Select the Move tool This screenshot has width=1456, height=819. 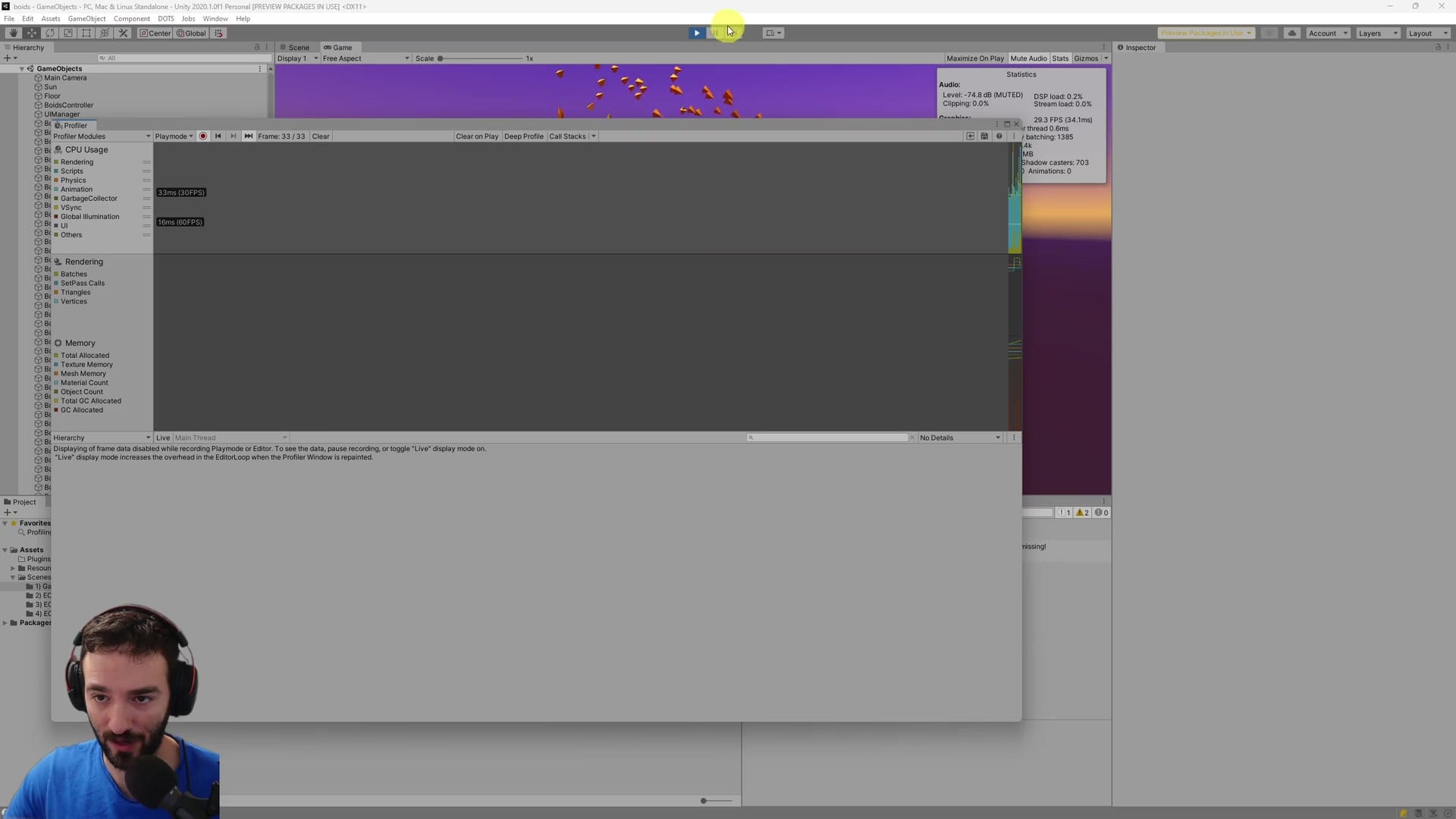pyautogui.click(x=31, y=33)
